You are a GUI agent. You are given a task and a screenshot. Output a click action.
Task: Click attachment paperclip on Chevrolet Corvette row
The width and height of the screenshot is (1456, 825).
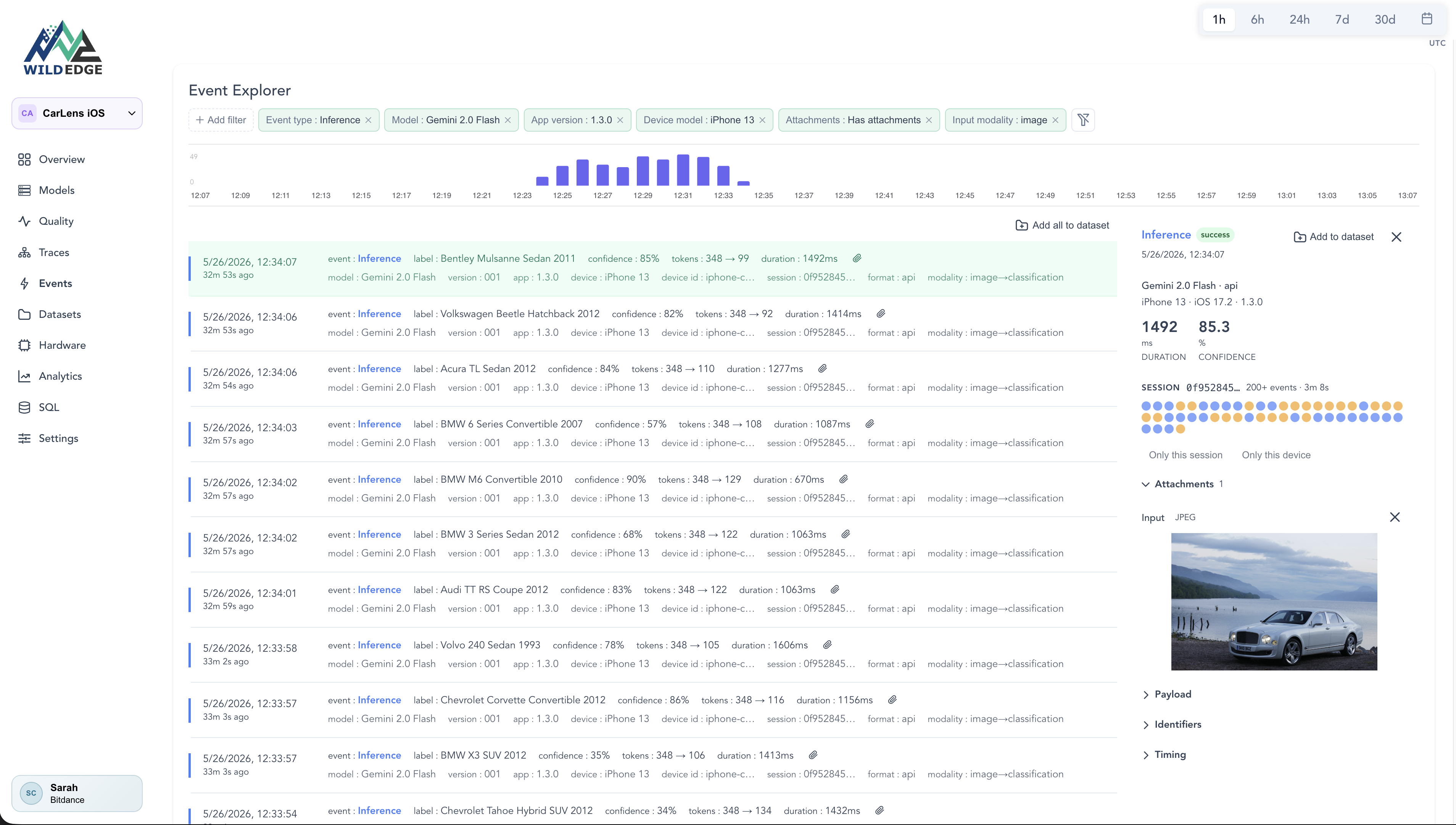(x=892, y=700)
